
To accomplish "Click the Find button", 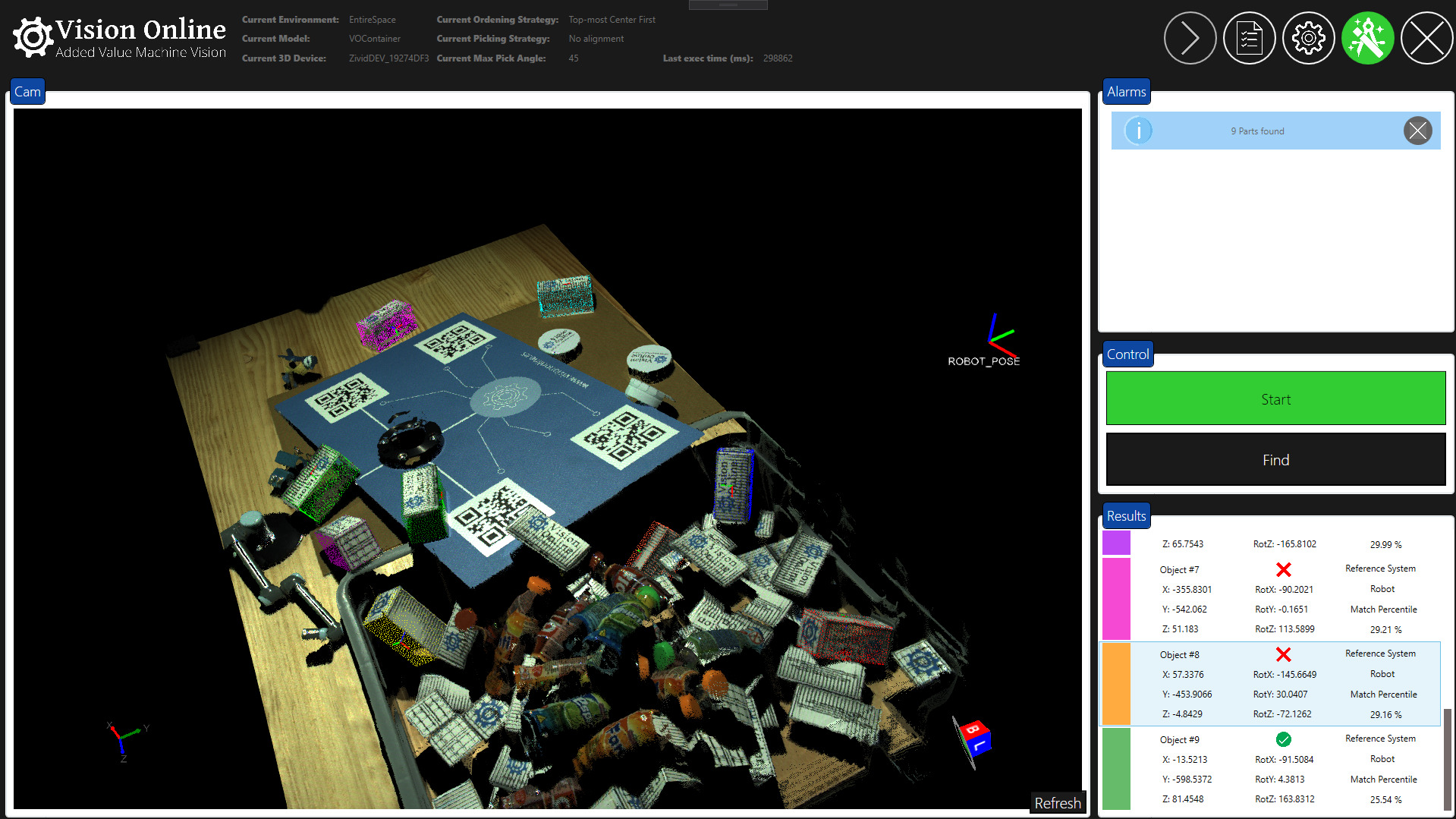I will (x=1275, y=459).
